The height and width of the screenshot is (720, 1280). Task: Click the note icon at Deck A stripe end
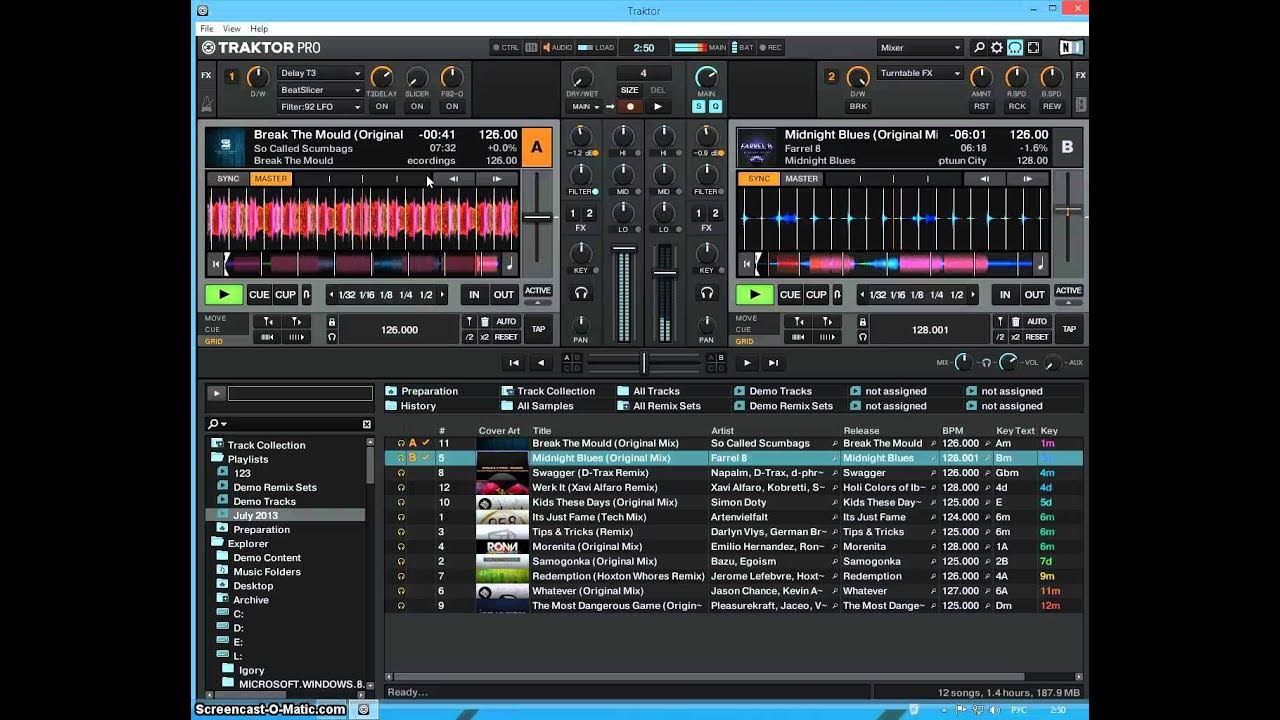point(509,264)
